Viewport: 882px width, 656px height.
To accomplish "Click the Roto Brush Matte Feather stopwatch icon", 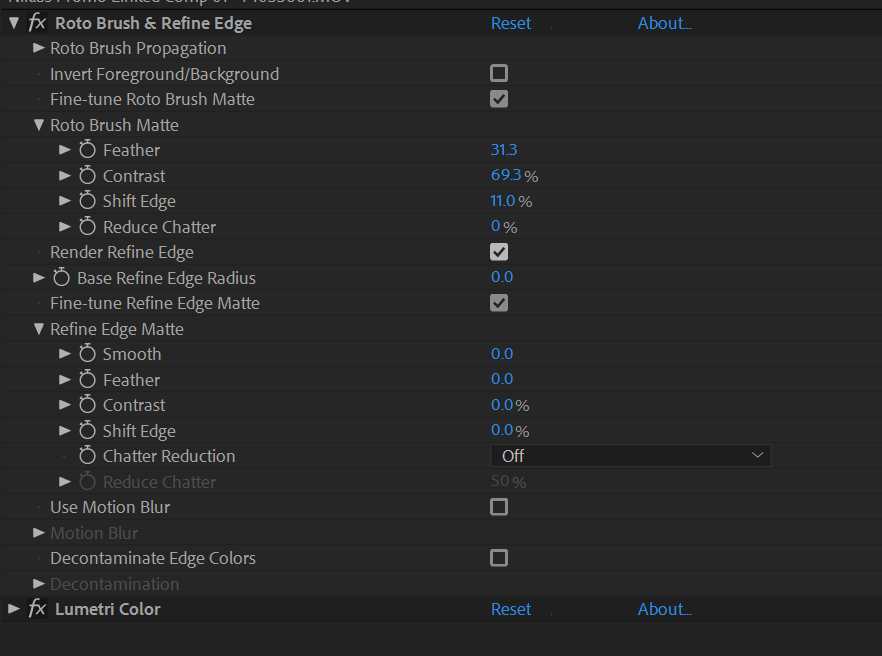I will (87, 150).
